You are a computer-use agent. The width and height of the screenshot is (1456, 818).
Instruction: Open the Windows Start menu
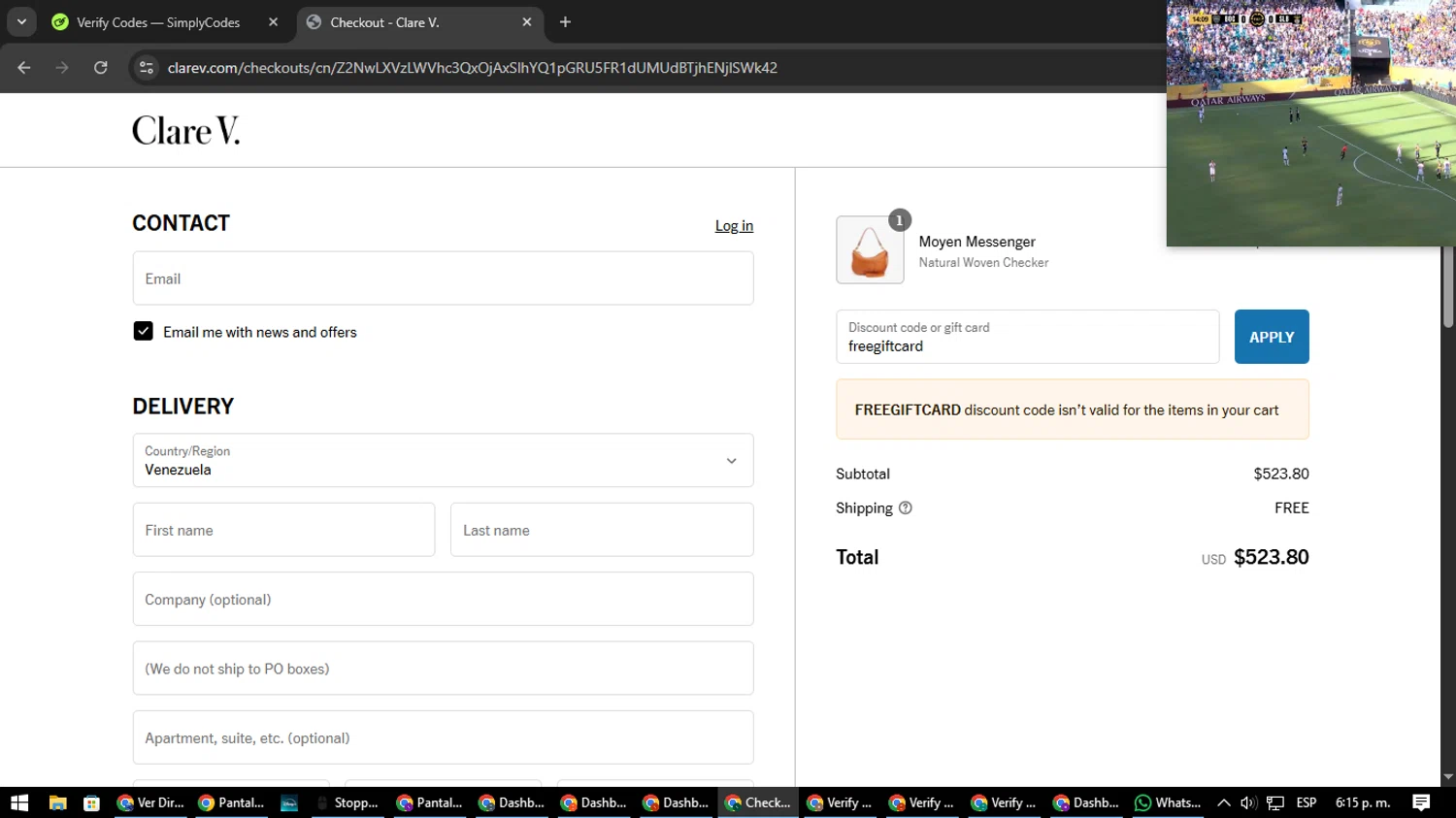tap(19, 802)
